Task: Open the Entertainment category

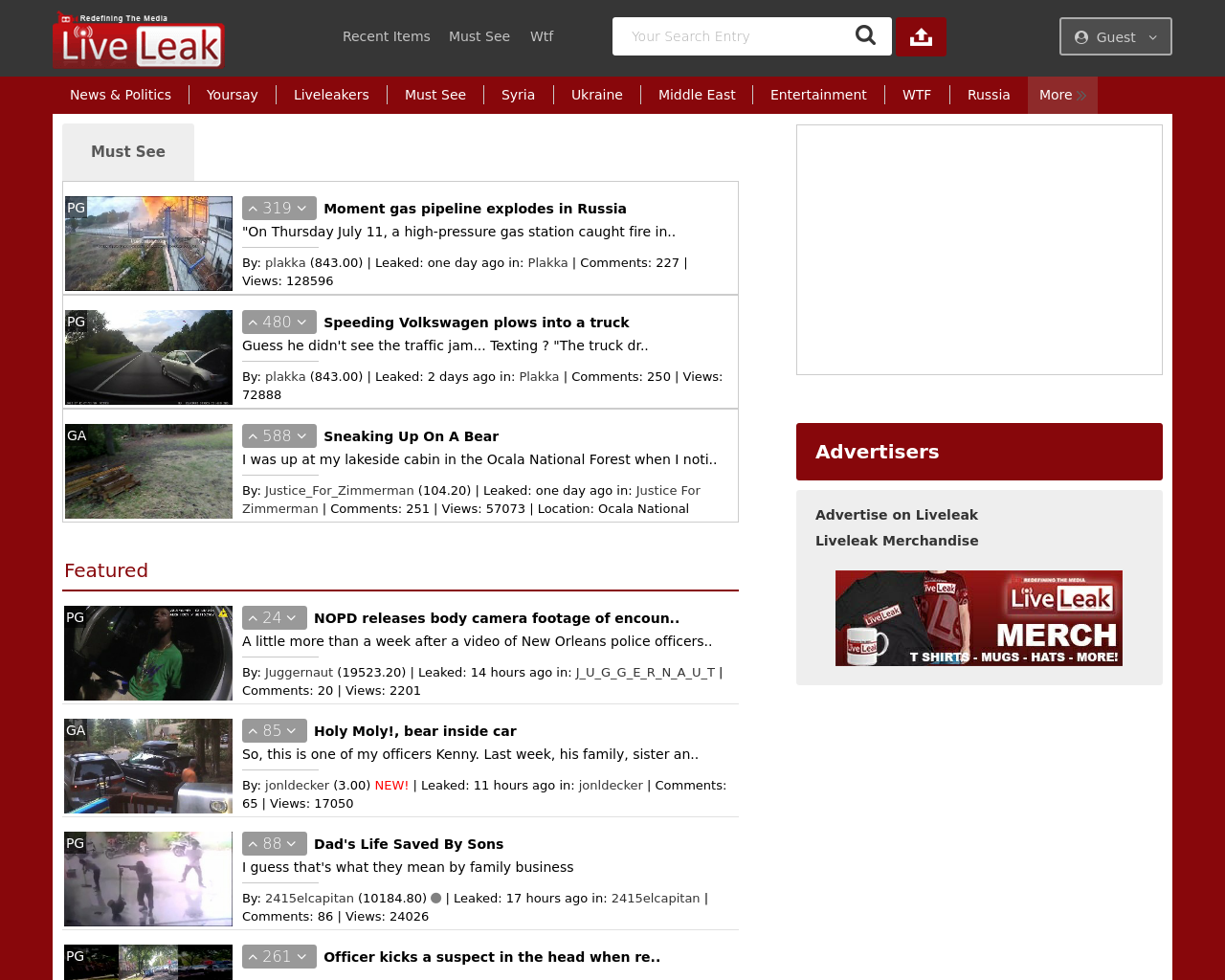Action: point(818,95)
